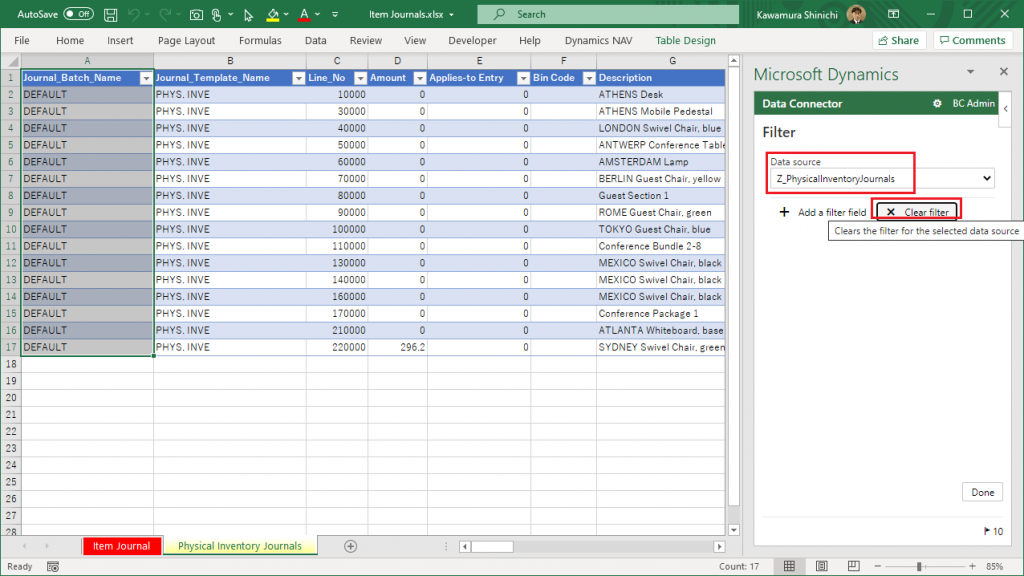Image resolution: width=1024 pixels, height=576 pixels.
Task: Click the Comments button
Action: [x=972, y=40]
